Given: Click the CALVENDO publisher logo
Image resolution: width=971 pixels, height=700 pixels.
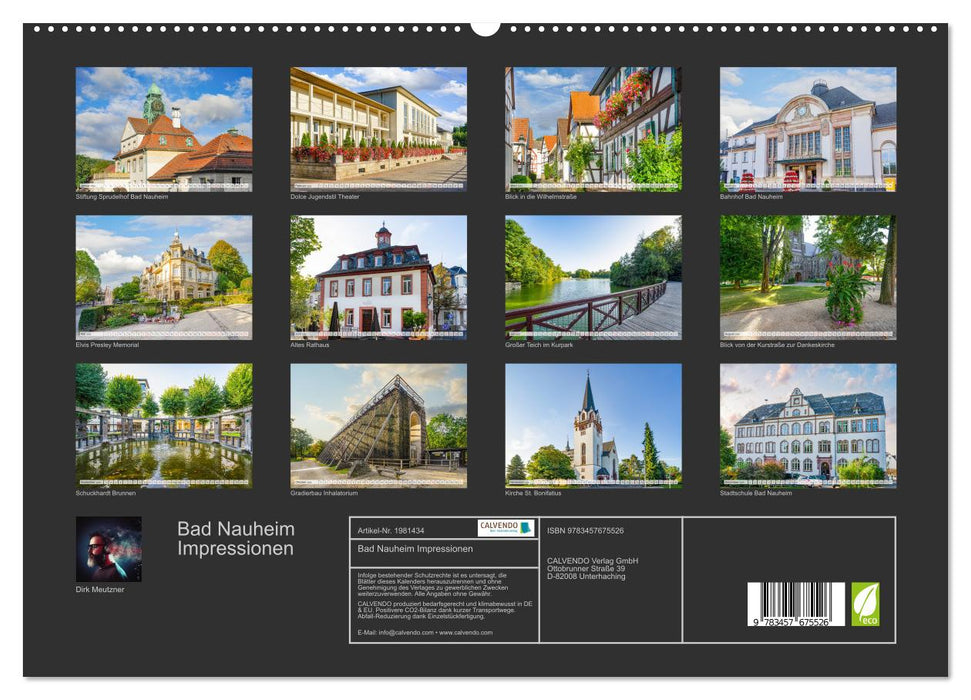Looking at the screenshot, I should (x=506, y=528).
